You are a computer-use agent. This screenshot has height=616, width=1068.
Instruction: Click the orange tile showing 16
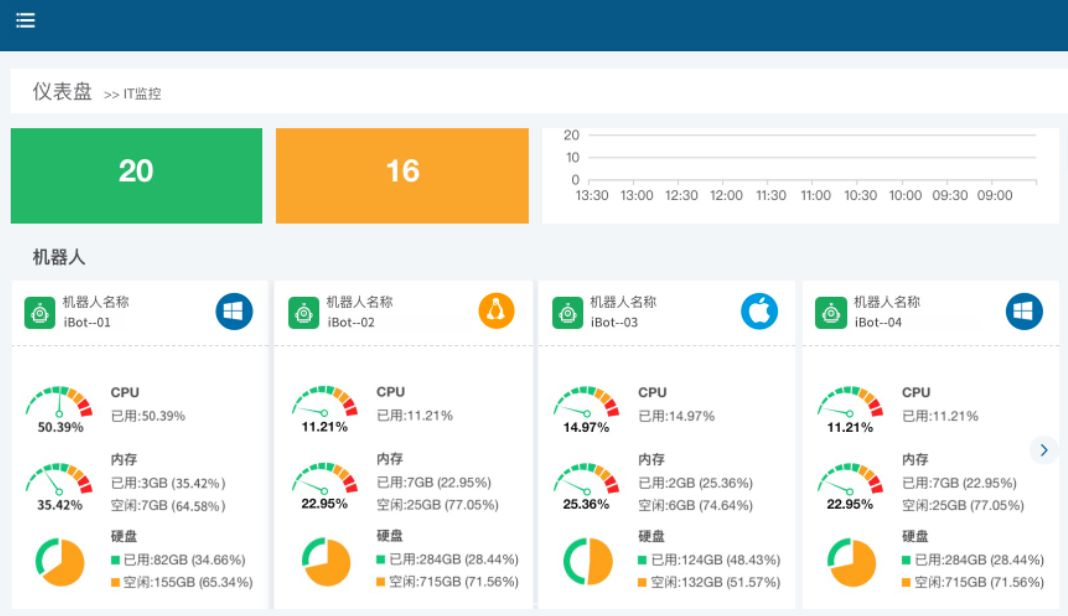[x=402, y=176]
